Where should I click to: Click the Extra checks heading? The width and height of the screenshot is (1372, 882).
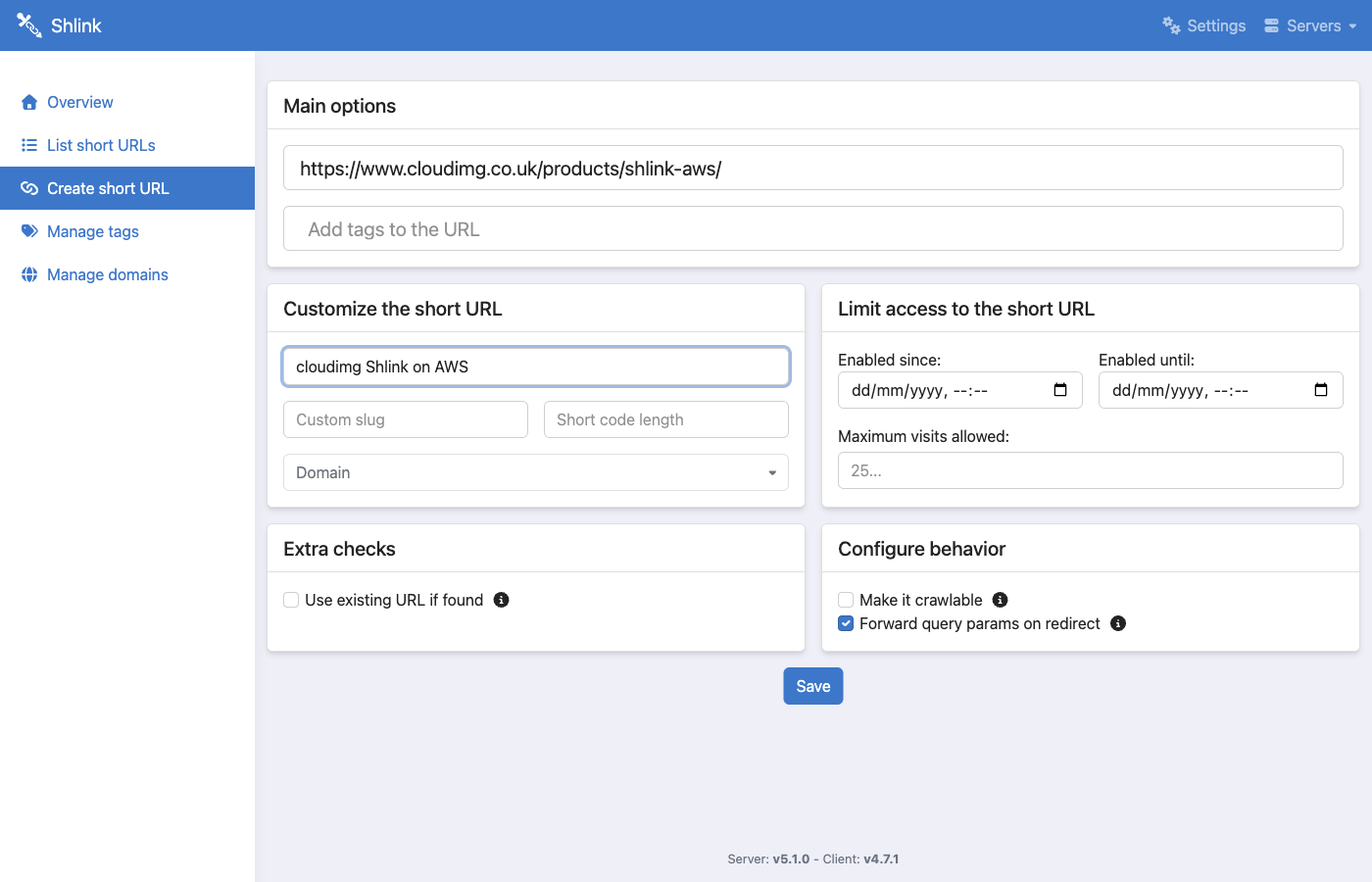pyautogui.click(x=339, y=549)
